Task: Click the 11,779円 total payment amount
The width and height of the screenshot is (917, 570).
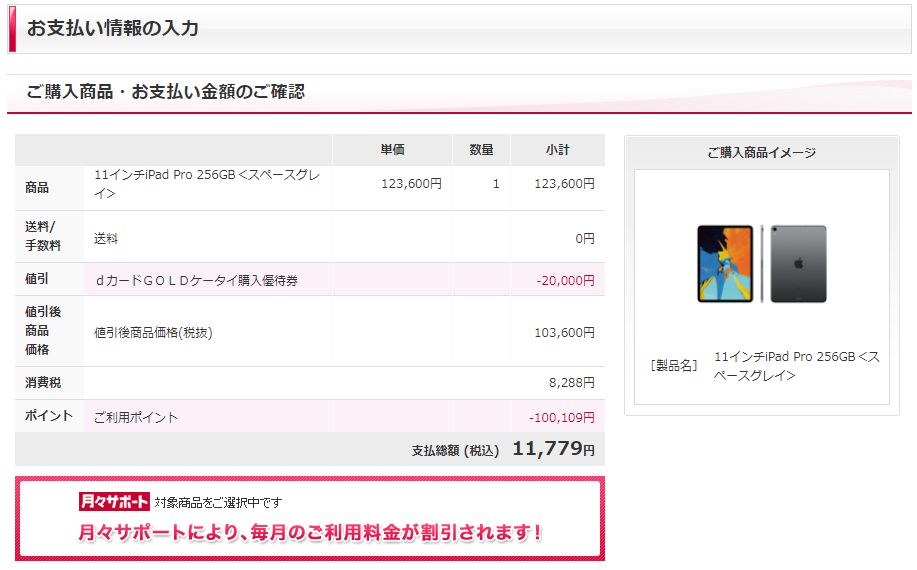Action: click(x=553, y=449)
